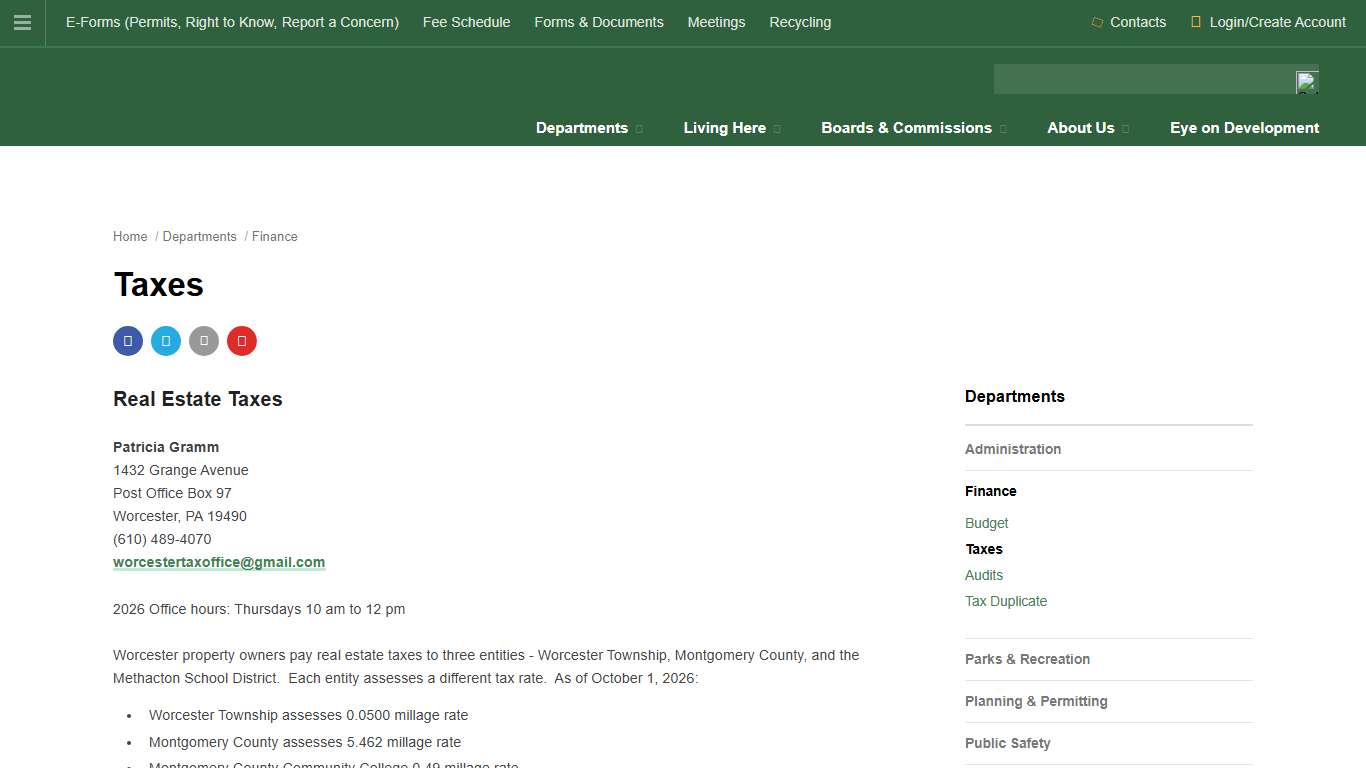Click the search submit icon
The image size is (1366, 768).
(1306, 80)
